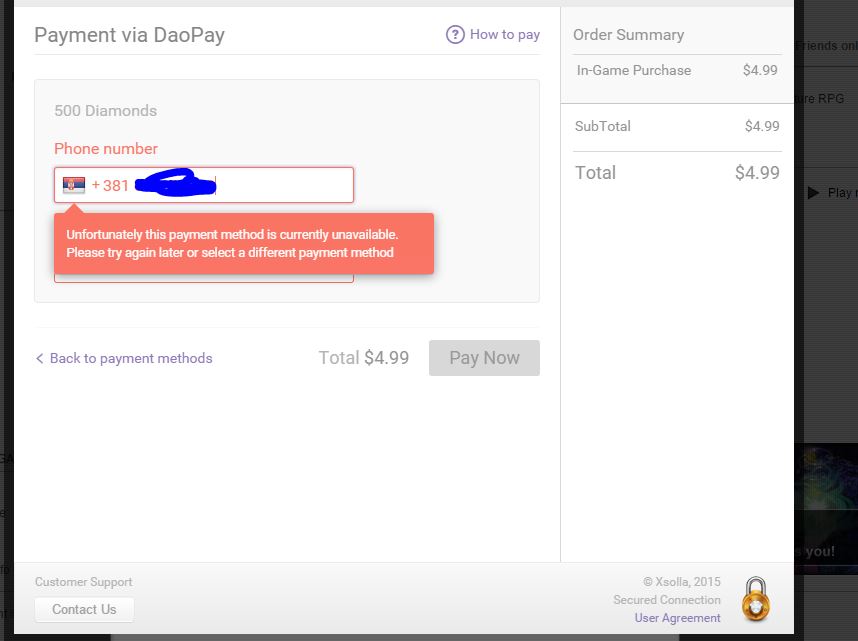The width and height of the screenshot is (858, 641).
Task: Click the Serbian flag country icon
Action: [x=74, y=185]
